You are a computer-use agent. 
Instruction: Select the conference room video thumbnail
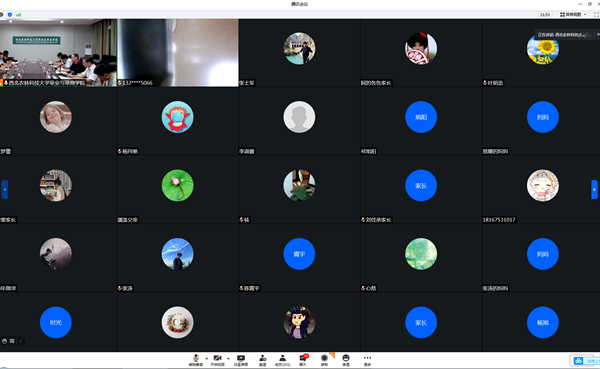pyautogui.click(x=58, y=53)
